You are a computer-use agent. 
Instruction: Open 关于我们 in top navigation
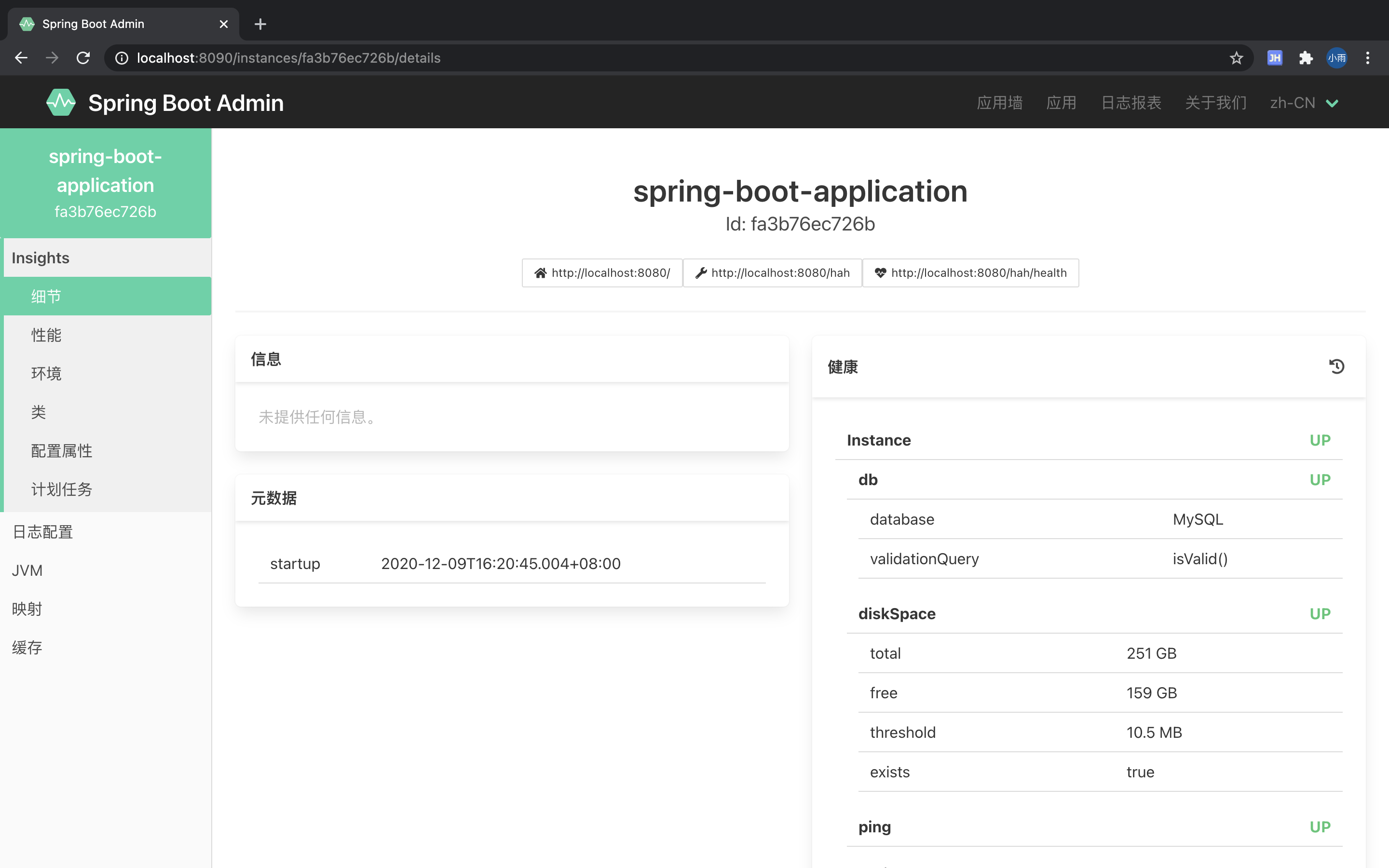point(1216,103)
